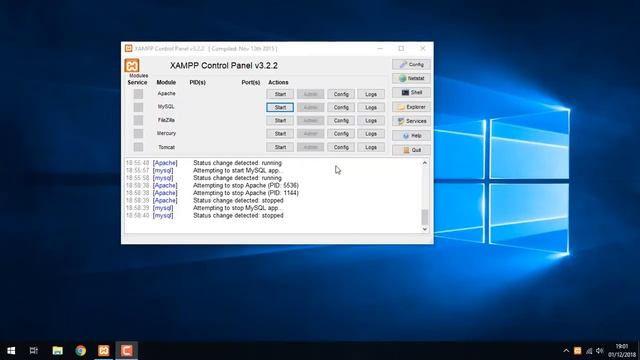Open Config for the Tomcat module
The width and height of the screenshot is (640, 360).
[341, 147]
